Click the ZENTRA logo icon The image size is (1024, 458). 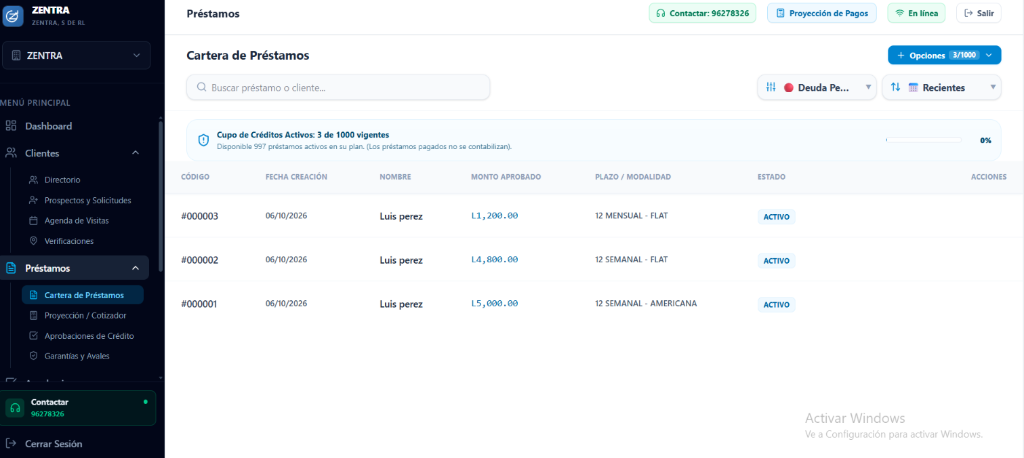[12, 16]
